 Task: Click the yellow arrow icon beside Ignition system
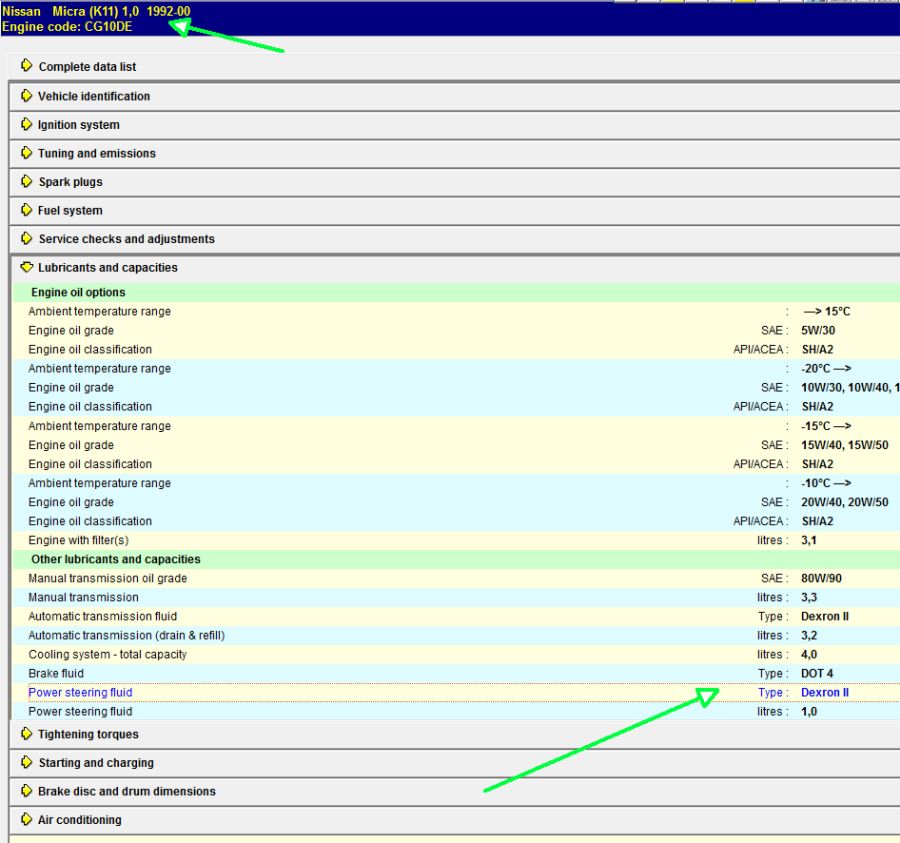pos(27,125)
